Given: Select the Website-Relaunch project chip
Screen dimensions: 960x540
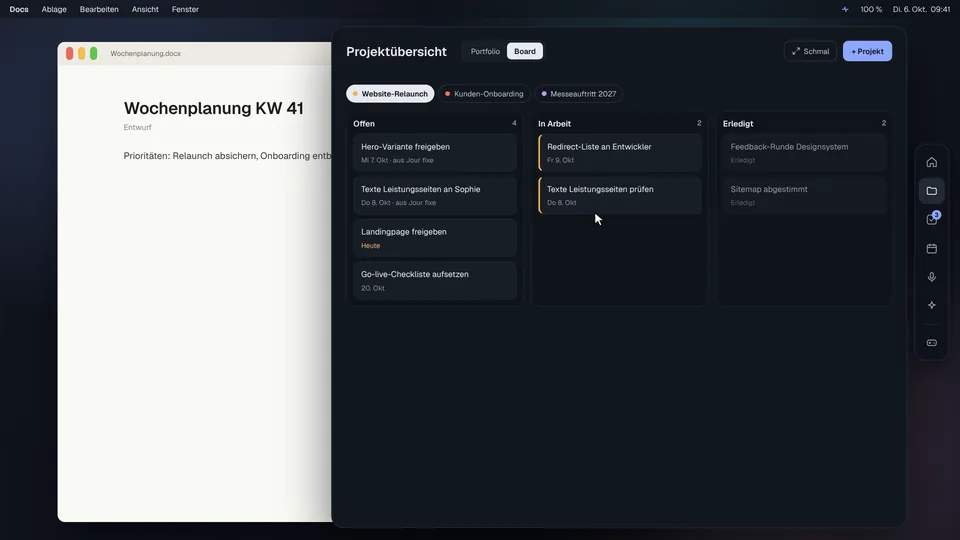Looking at the screenshot, I should (390, 94).
